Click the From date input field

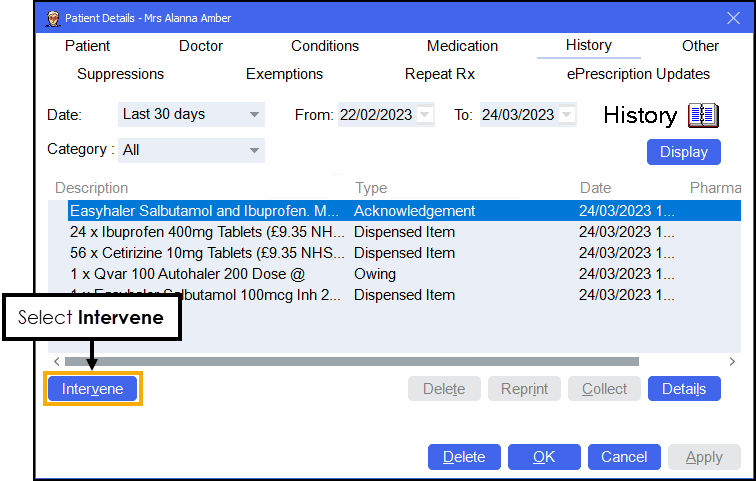tap(376, 115)
